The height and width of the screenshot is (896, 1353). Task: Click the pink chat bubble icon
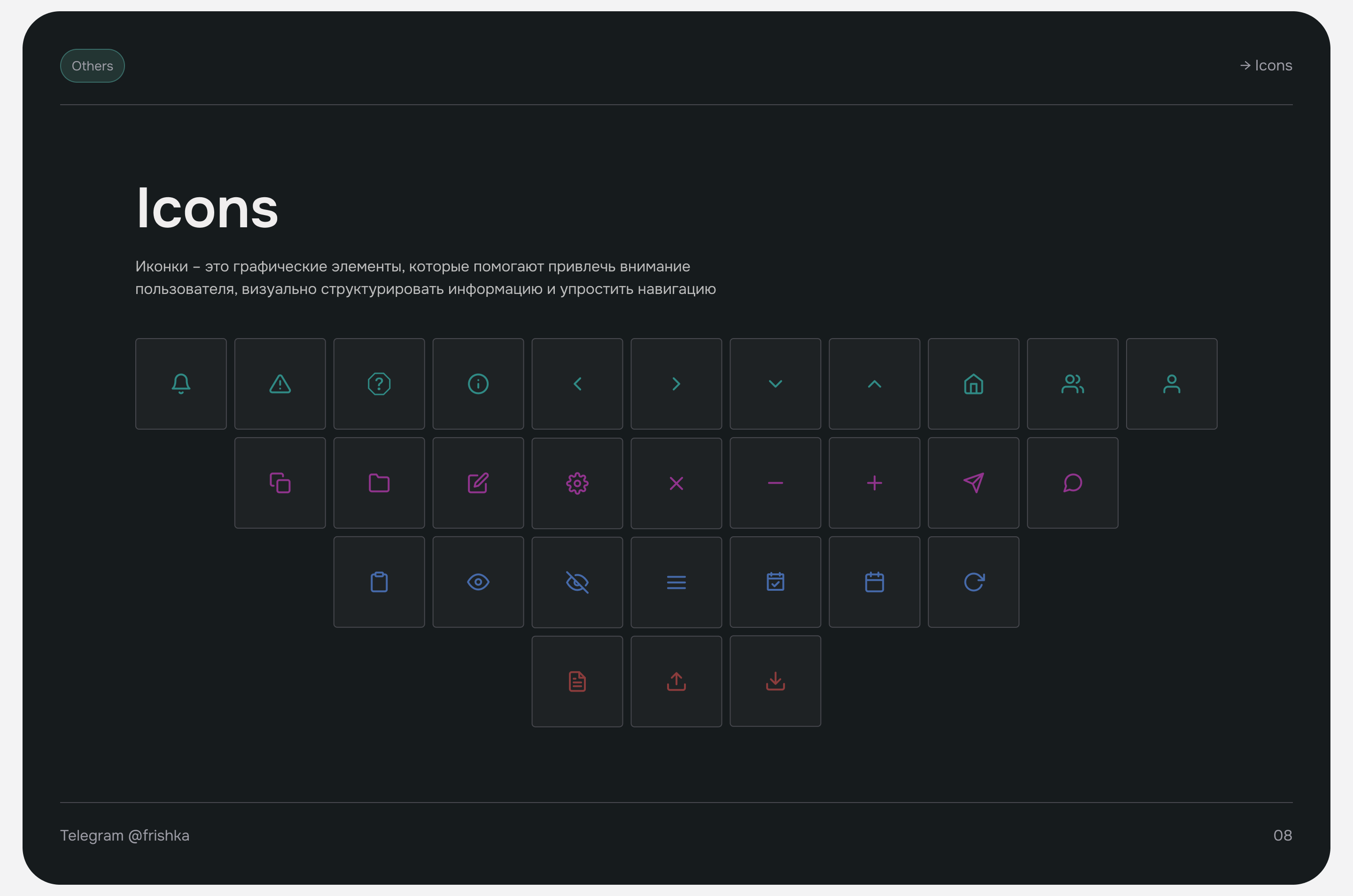[1073, 483]
